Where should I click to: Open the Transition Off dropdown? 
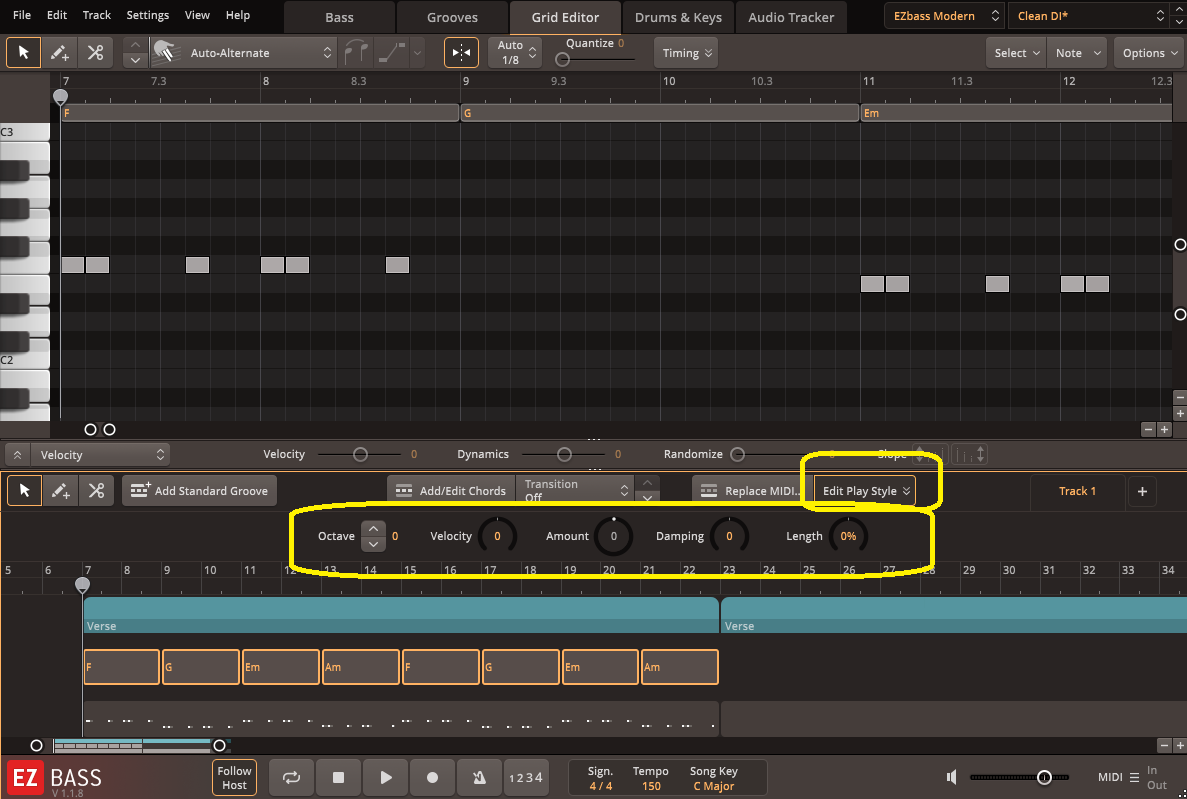point(576,491)
